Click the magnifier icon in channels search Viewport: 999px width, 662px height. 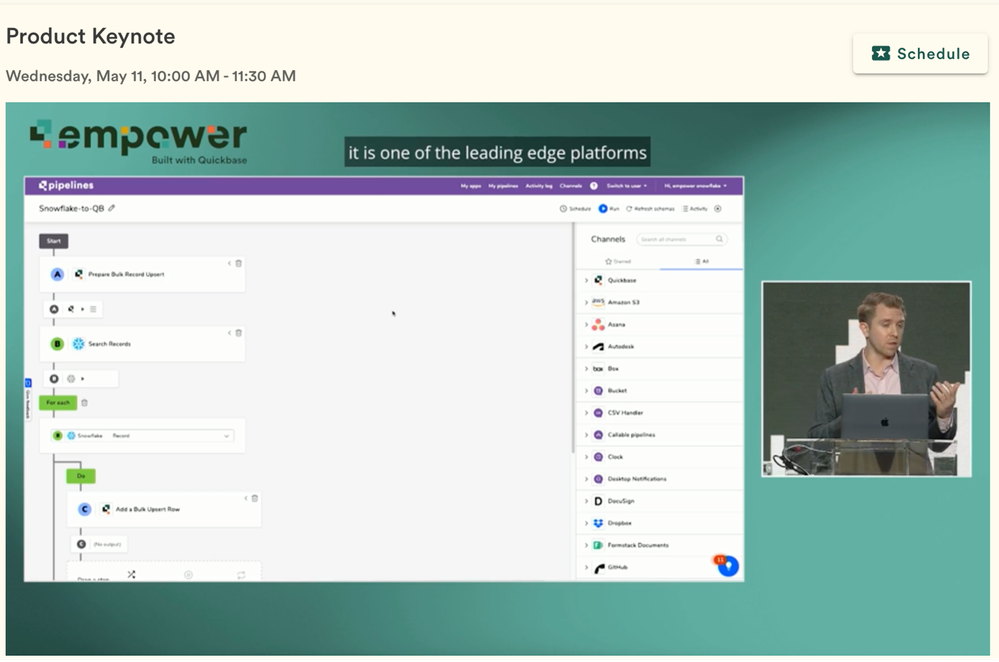719,239
